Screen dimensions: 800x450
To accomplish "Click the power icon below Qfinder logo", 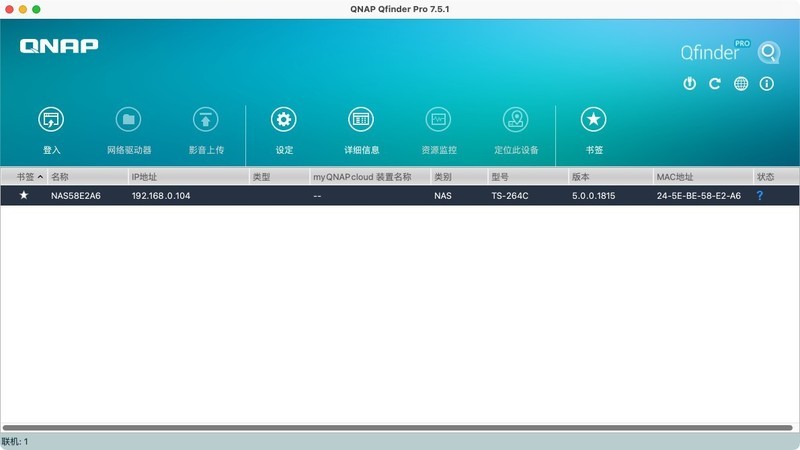I will [x=689, y=83].
